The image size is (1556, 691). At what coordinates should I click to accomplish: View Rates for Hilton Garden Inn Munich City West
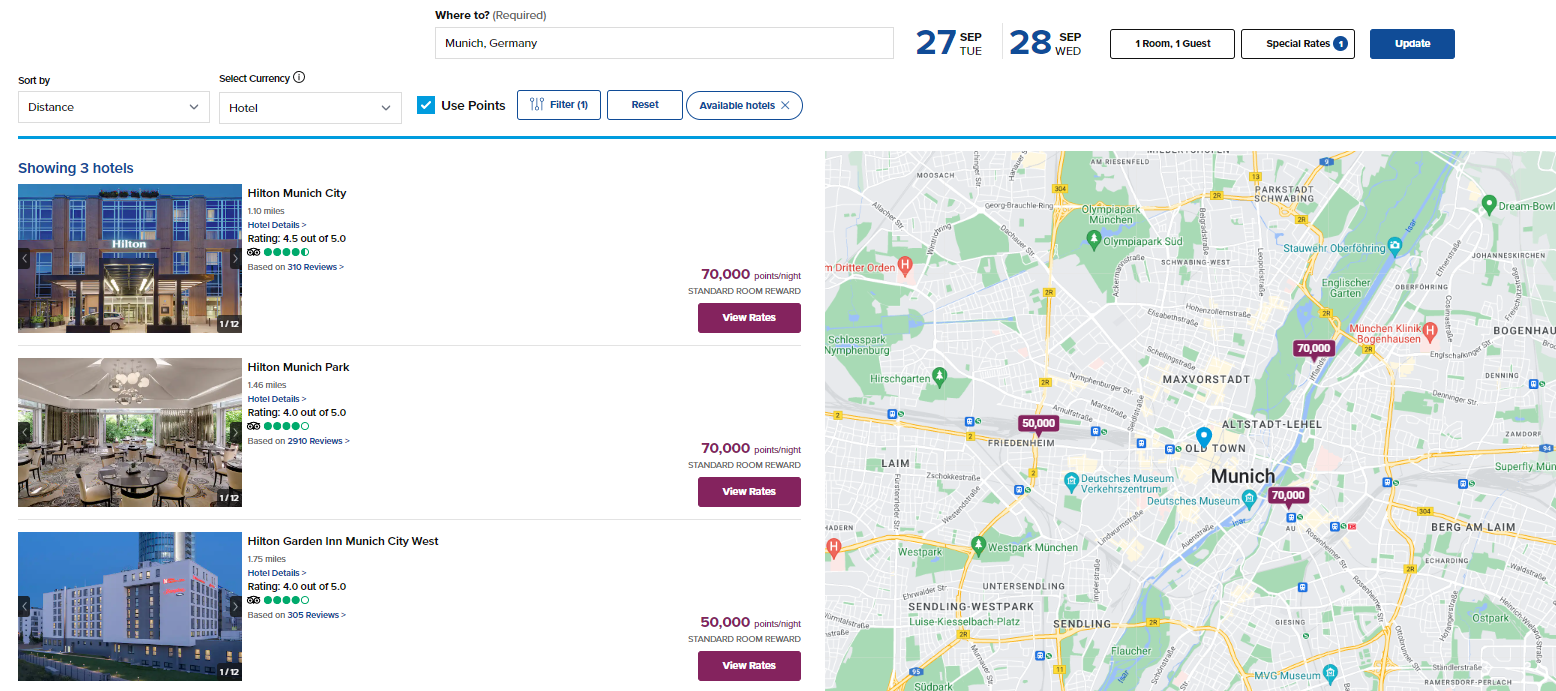coord(749,666)
